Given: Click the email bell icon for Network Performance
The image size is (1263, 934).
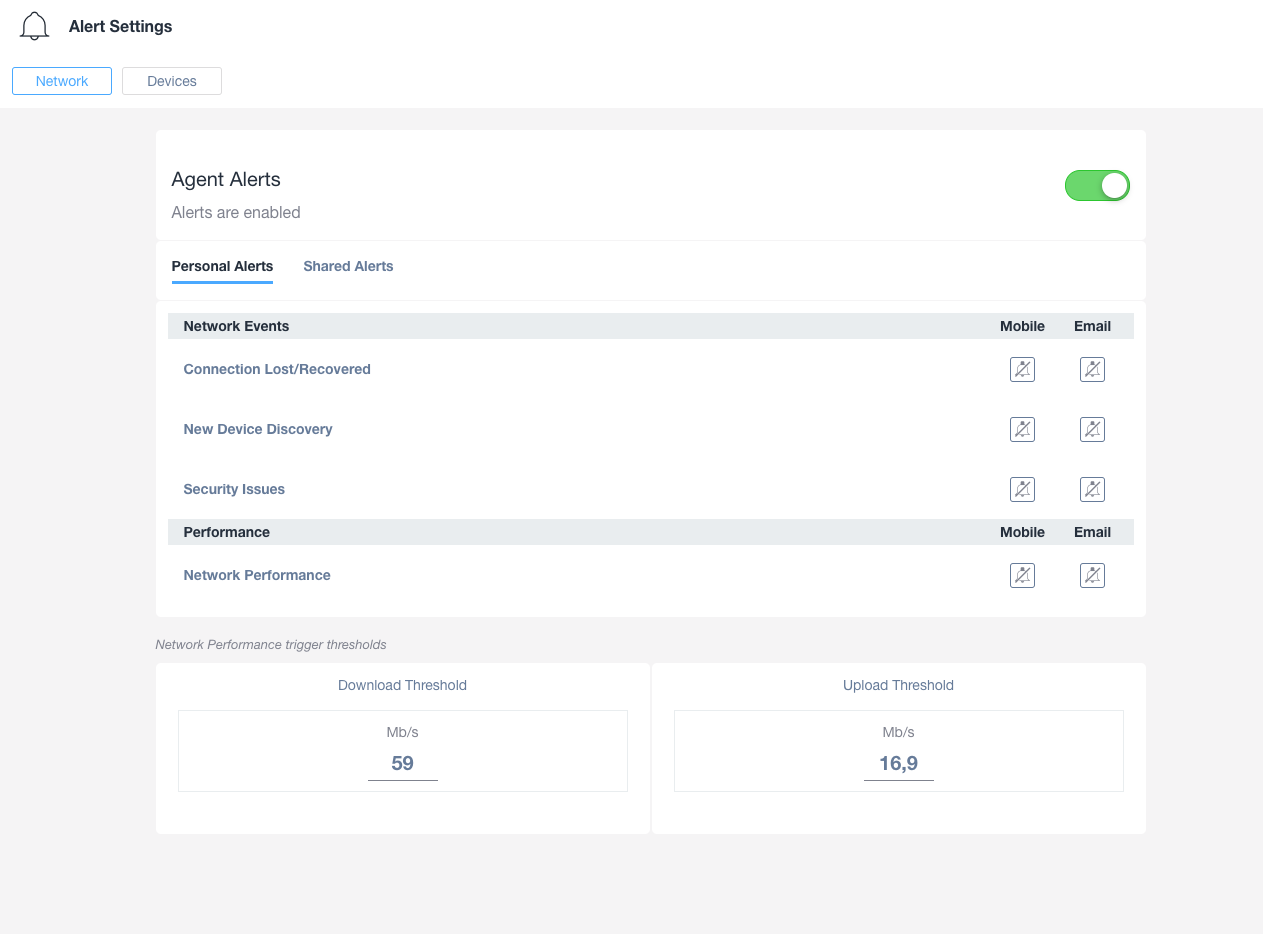Looking at the screenshot, I should click(1092, 575).
